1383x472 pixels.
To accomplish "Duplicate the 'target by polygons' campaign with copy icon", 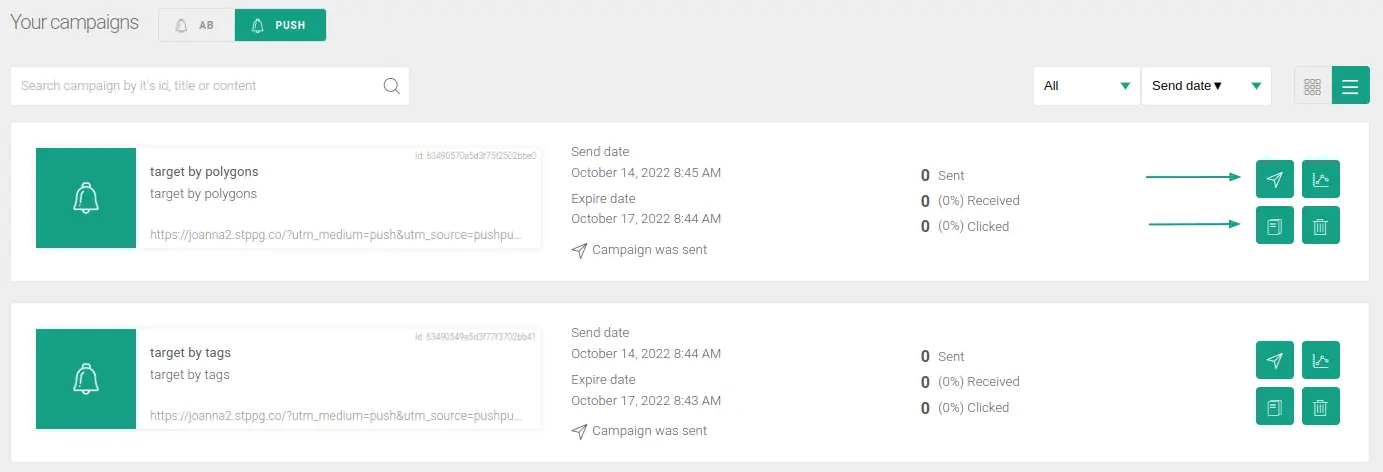I will 1274,225.
